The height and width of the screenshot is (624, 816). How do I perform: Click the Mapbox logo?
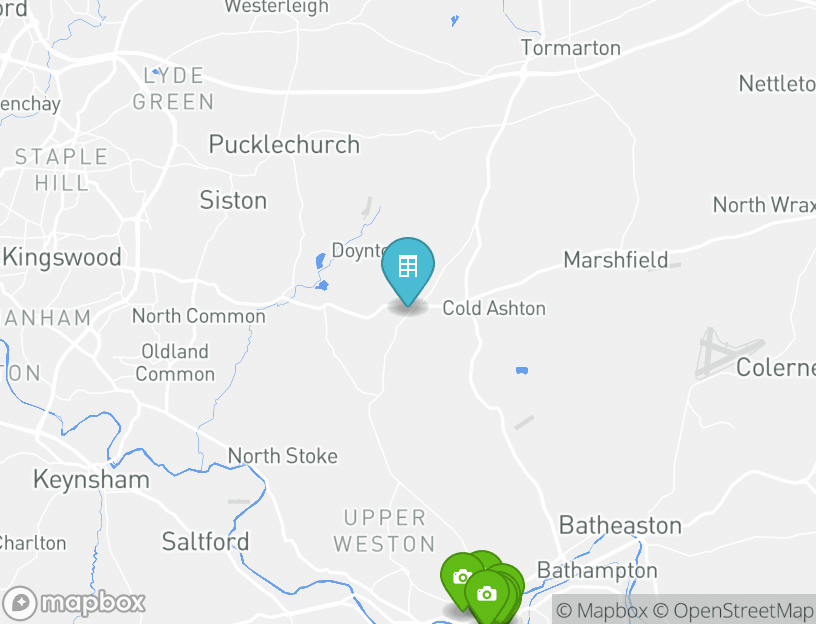tap(73, 603)
